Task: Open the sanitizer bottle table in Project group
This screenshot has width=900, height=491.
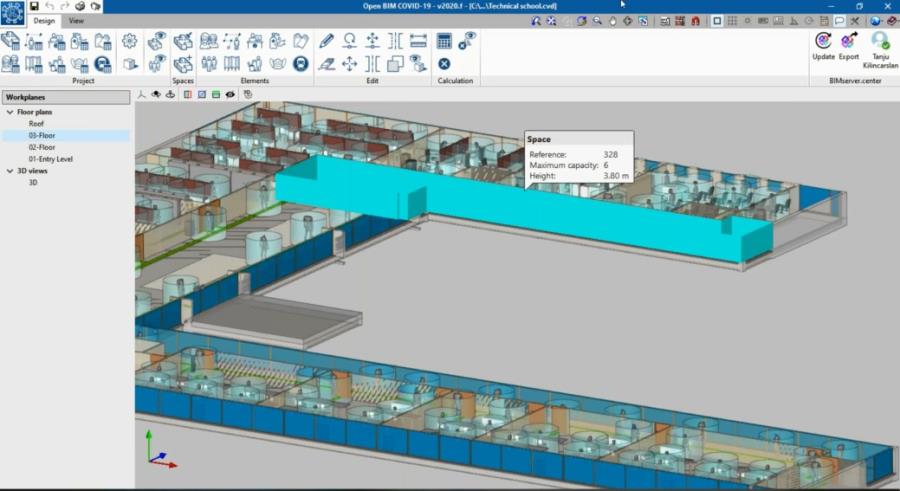Action: (x=80, y=41)
